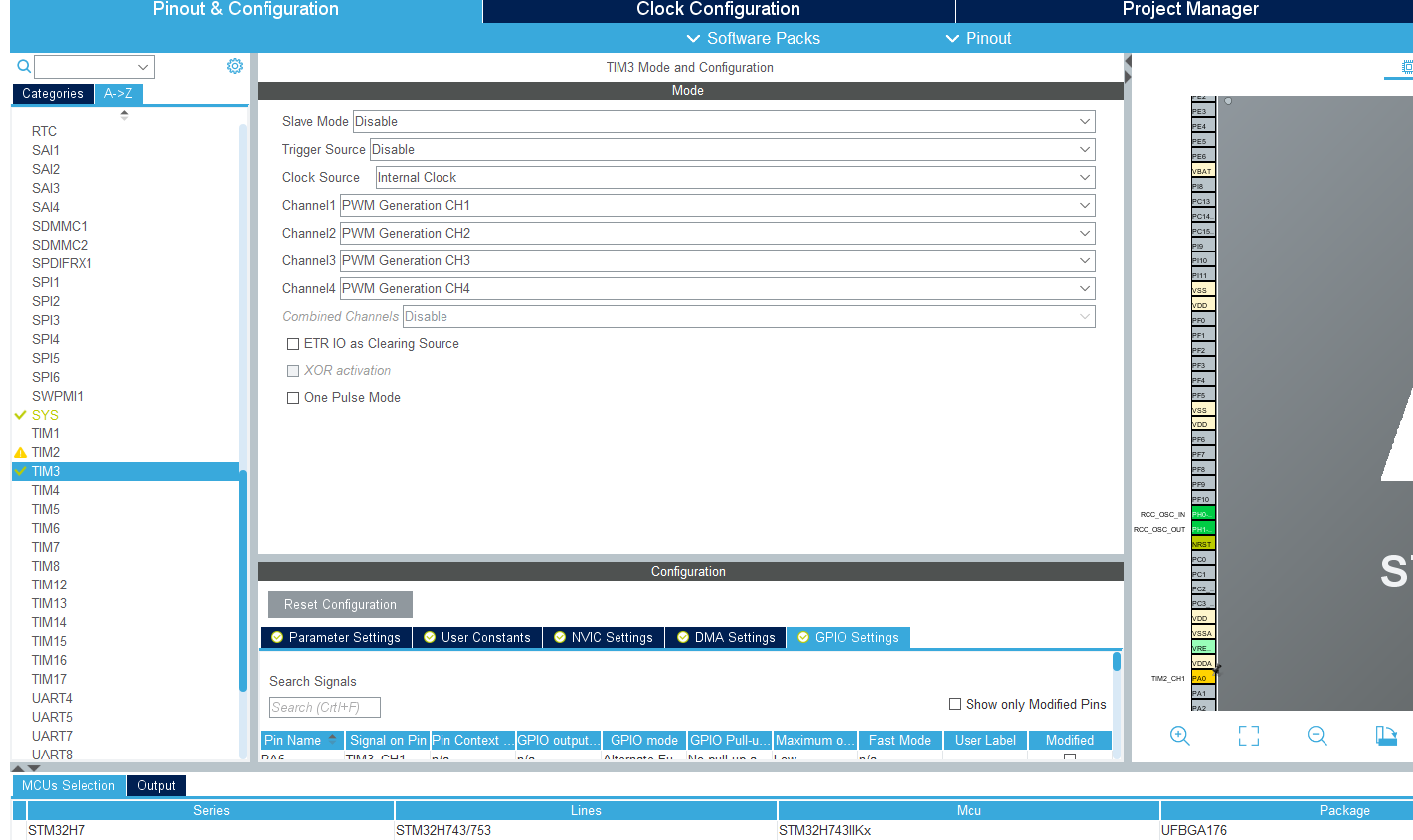1413x840 pixels.
Task: Select RTC in the peripheral list
Action: [44, 131]
